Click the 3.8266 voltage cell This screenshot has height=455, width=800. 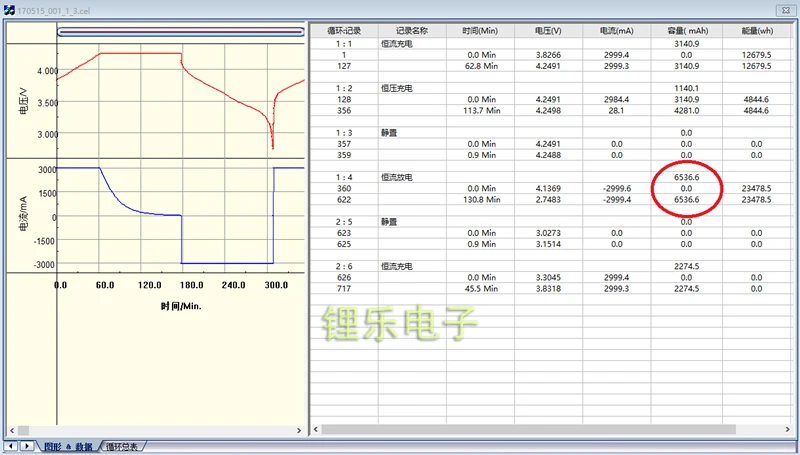(x=548, y=55)
